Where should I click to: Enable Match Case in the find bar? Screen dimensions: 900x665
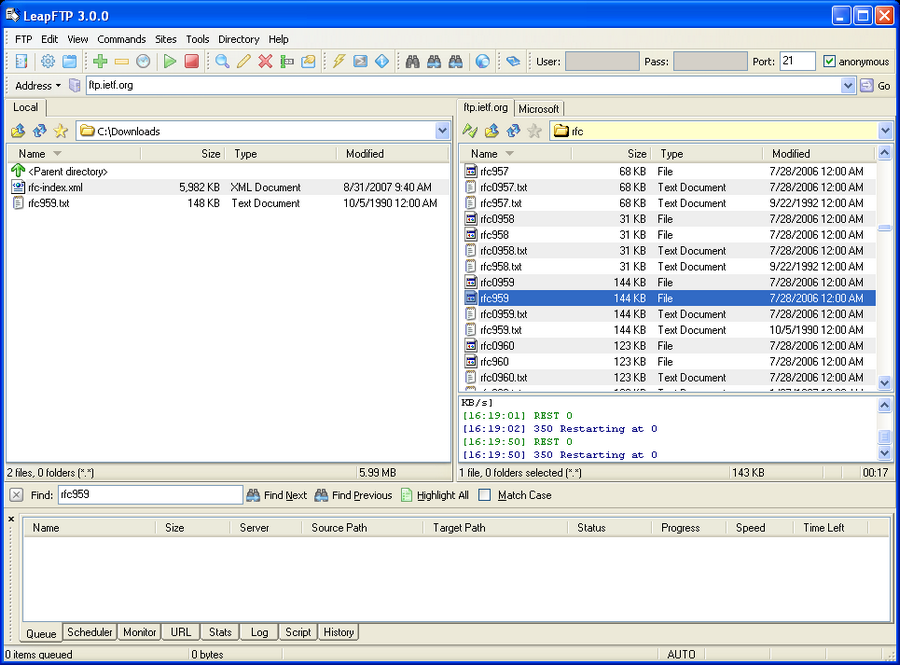[486, 495]
